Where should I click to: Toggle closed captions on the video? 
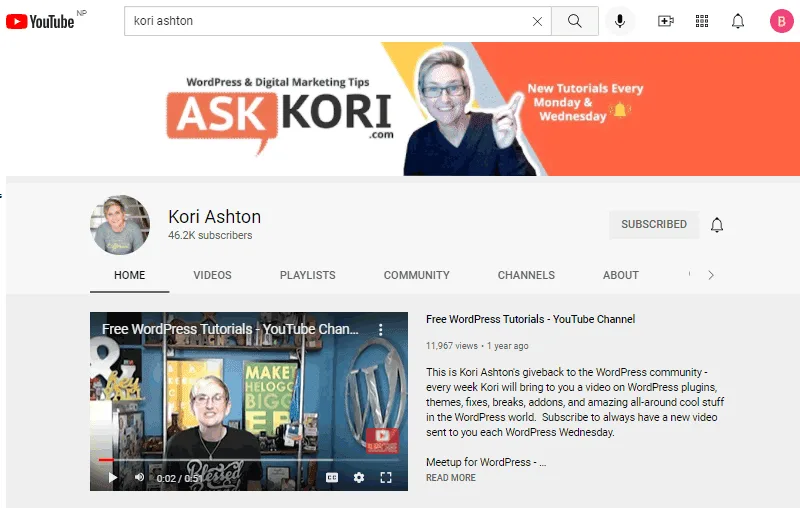[x=332, y=477]
